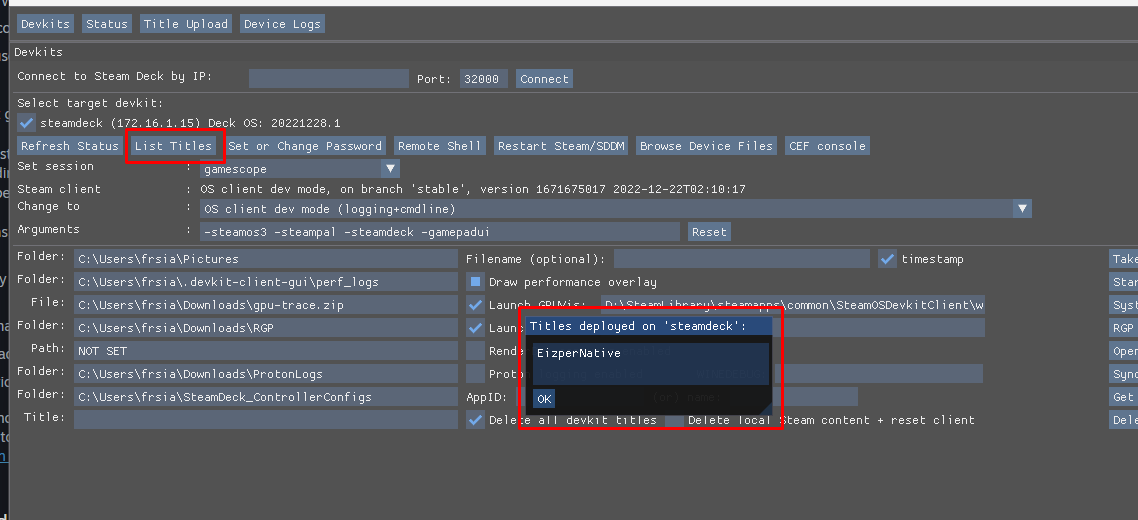Toggle the steamdeck devkit checkbox

27,123
